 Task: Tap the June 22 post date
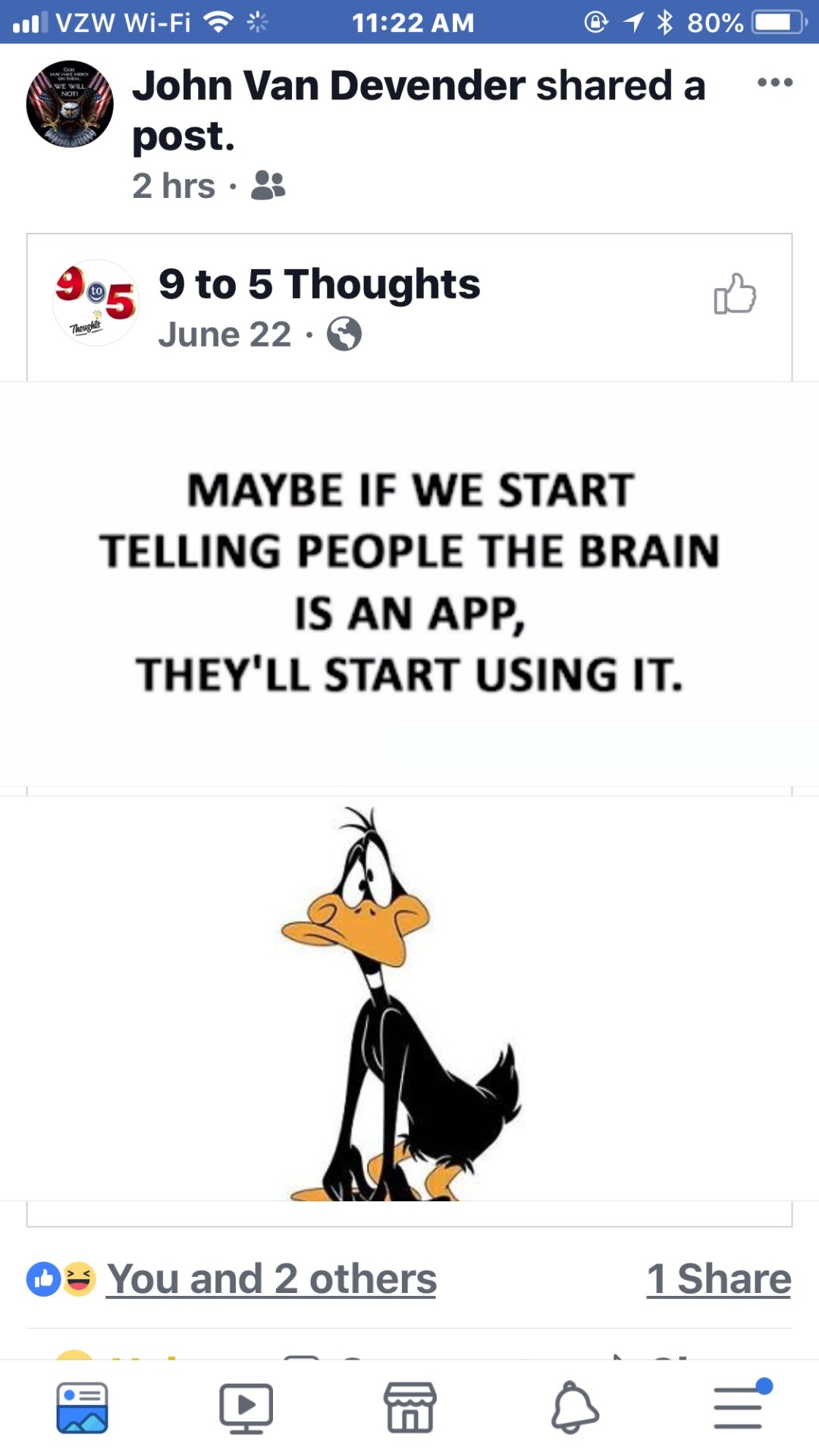click(224, 334)
